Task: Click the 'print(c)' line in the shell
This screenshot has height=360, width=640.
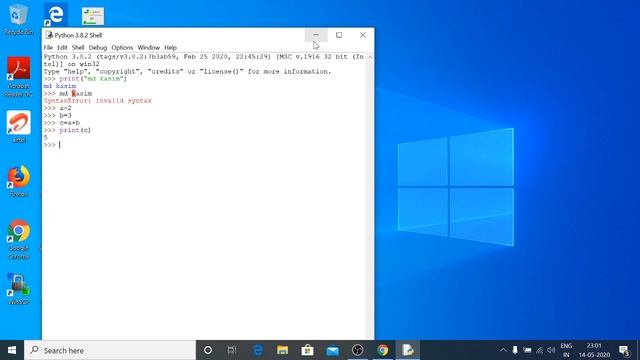Action: click(x=67, y=130)
